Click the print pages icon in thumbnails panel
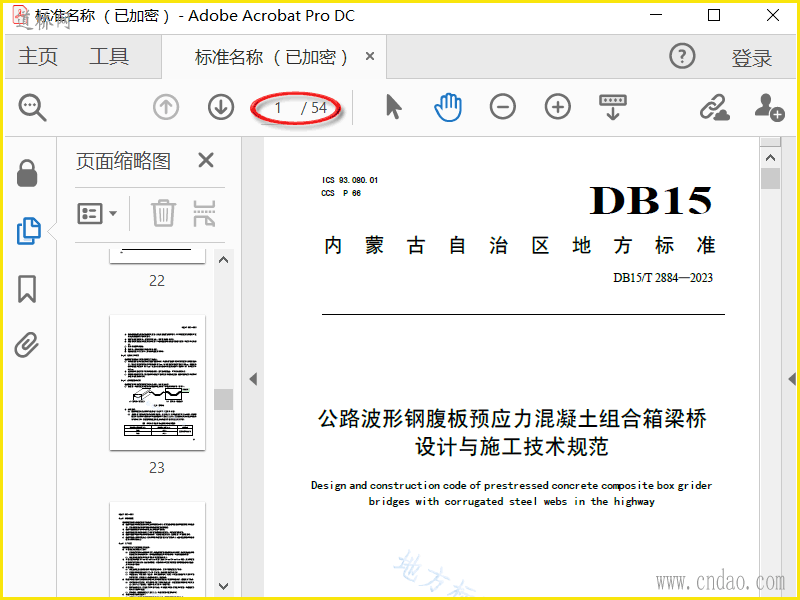800x600 pixels. click(x=205, y=213)
